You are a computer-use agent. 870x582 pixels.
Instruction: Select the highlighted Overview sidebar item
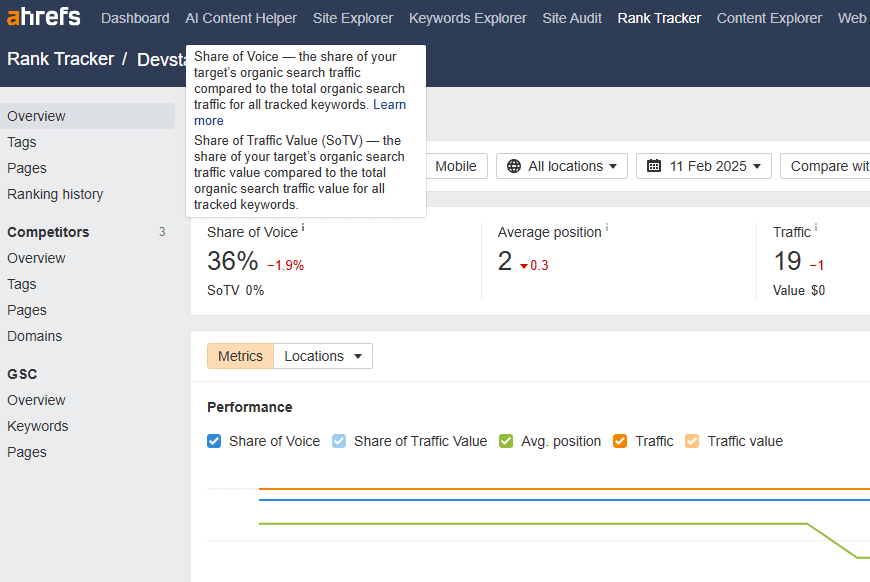point(87,116)
